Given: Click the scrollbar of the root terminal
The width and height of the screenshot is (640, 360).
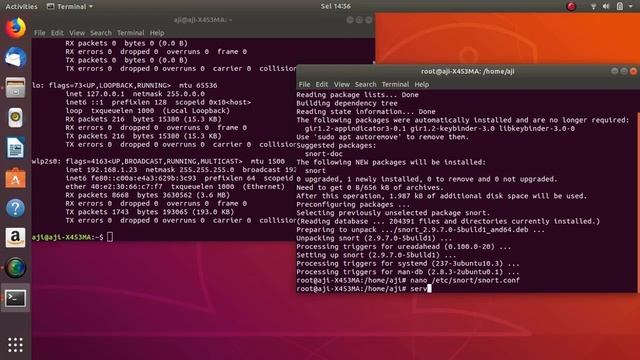Looking at the screenshot, I should click(x=638, y=202).
